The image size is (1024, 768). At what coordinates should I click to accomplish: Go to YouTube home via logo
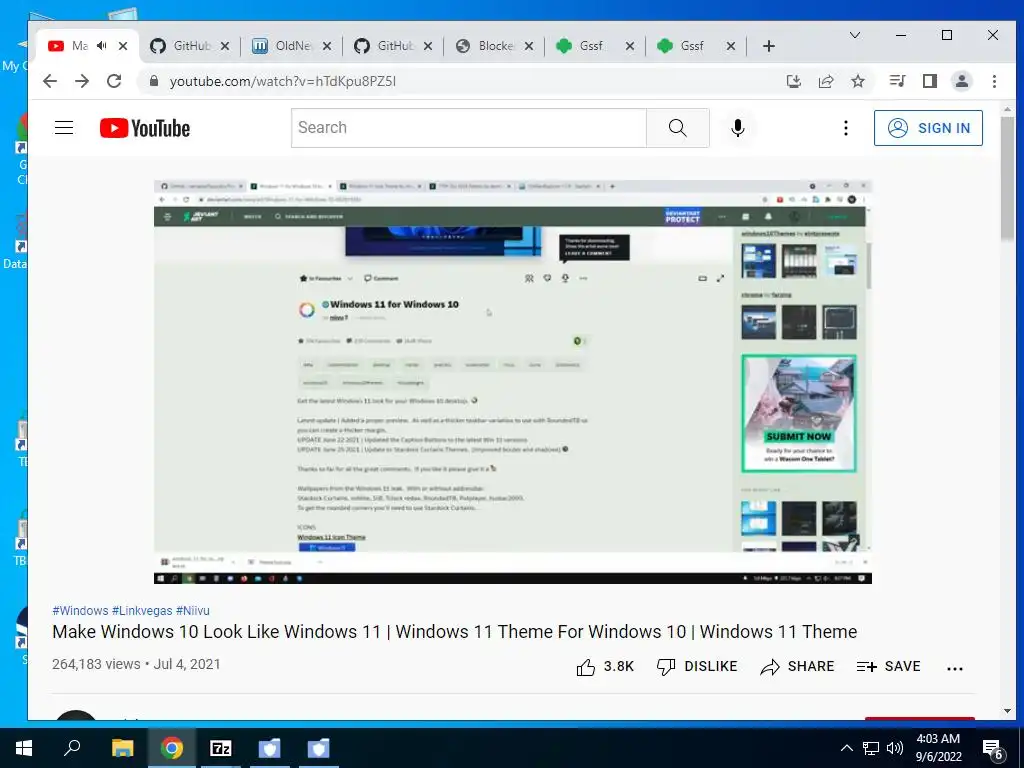145,128
